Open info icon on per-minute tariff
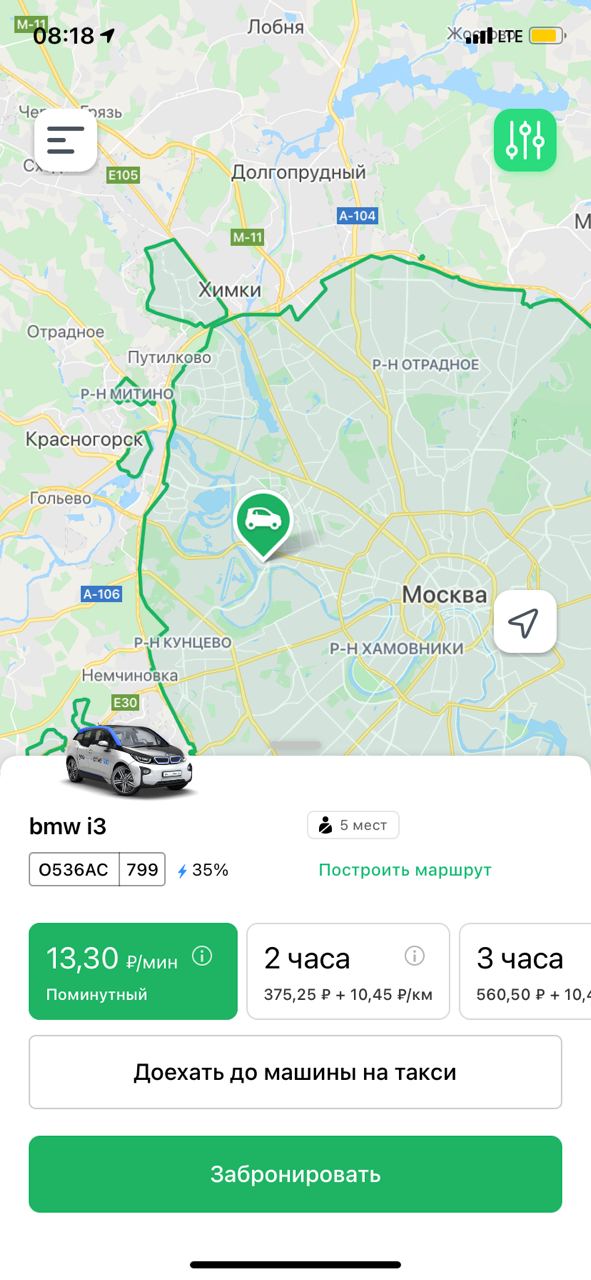The image size is (591, 1280). point(202,957)
